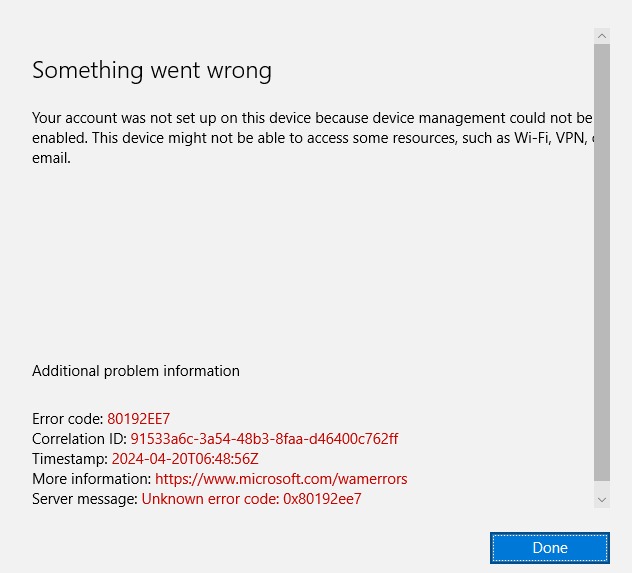The width and height of the screenshot is (632, 573).
Task: Click the Done button
Action: pos(550,548)
